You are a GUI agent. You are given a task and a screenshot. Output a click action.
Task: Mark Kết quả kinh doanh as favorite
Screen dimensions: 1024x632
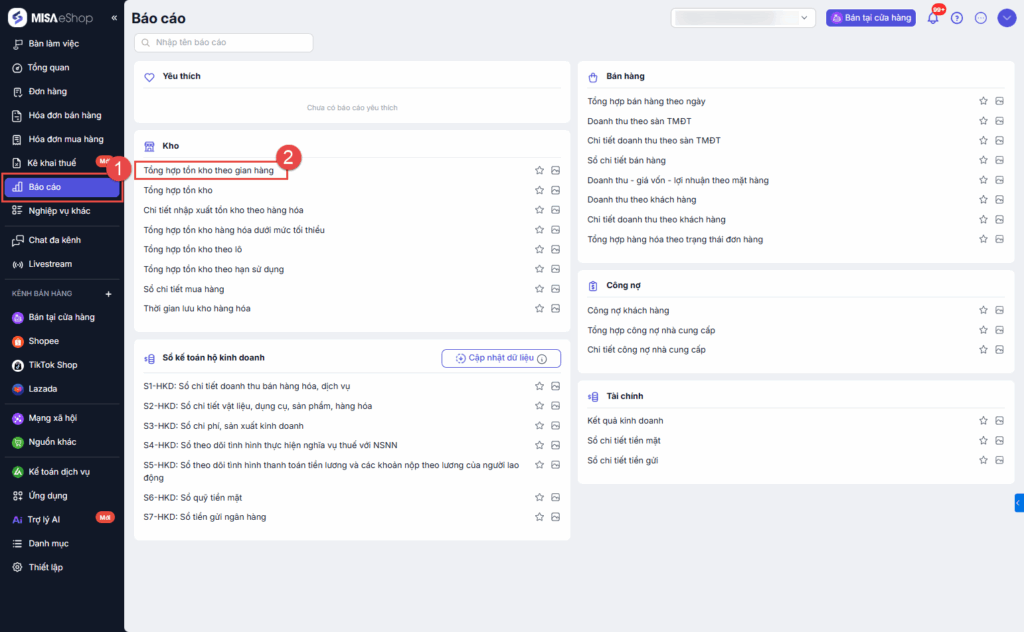click(x=984, y=421)
